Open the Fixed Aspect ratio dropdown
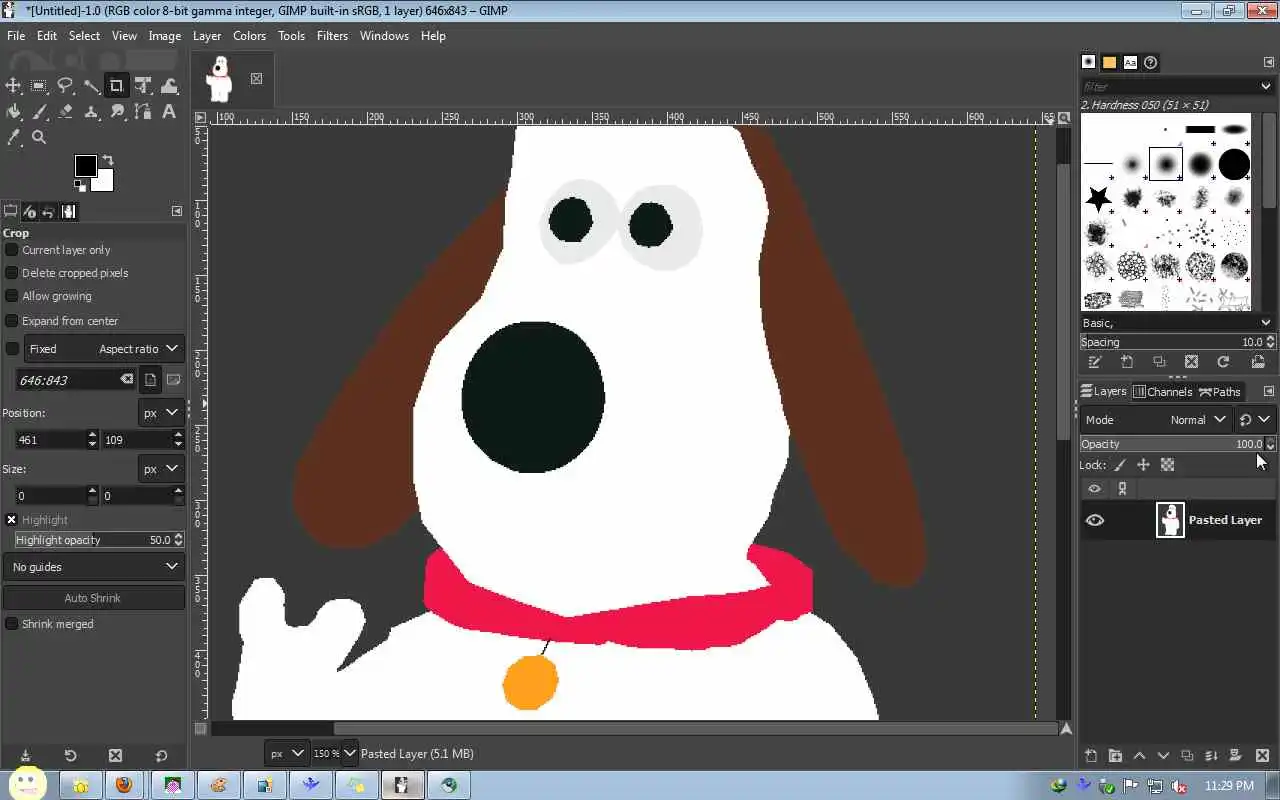The height and width of the screenshot is (800, 1280). [x=104, y=349]
